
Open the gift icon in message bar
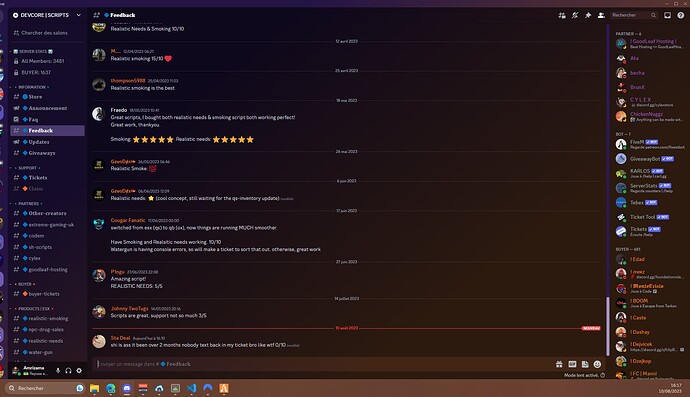point(559,364)
